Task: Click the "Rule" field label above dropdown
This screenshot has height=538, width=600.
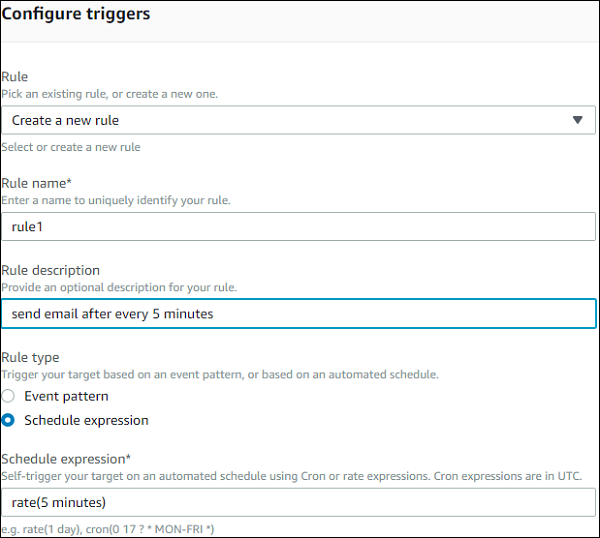Action: click(x=15, y=76)
